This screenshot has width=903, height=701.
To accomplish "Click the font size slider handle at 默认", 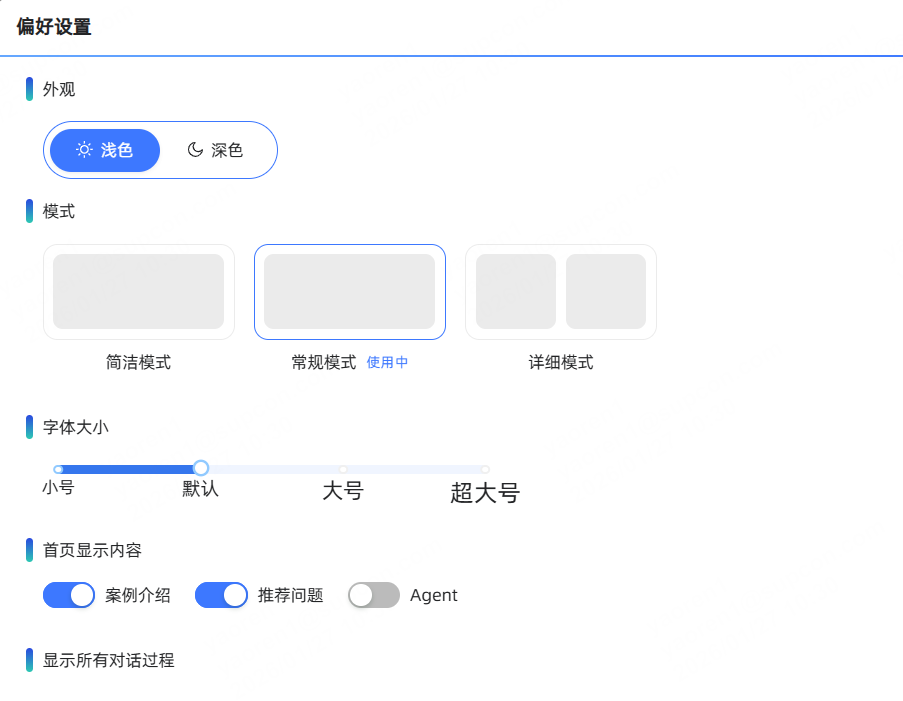I will (200, 467).
